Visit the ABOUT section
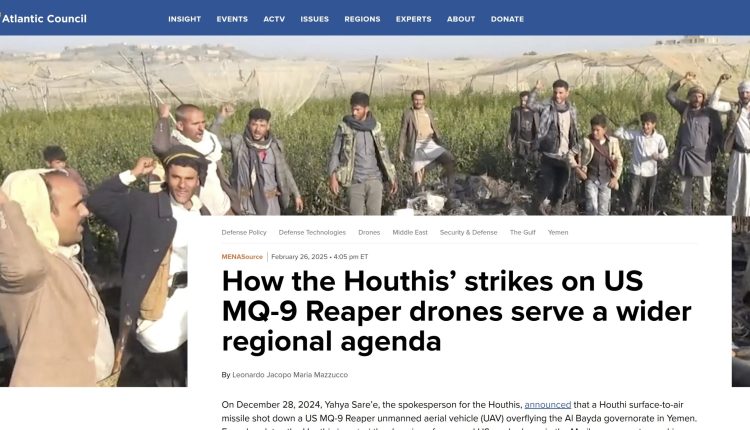Viewport: 750px width, 430px height. [461, 19]
